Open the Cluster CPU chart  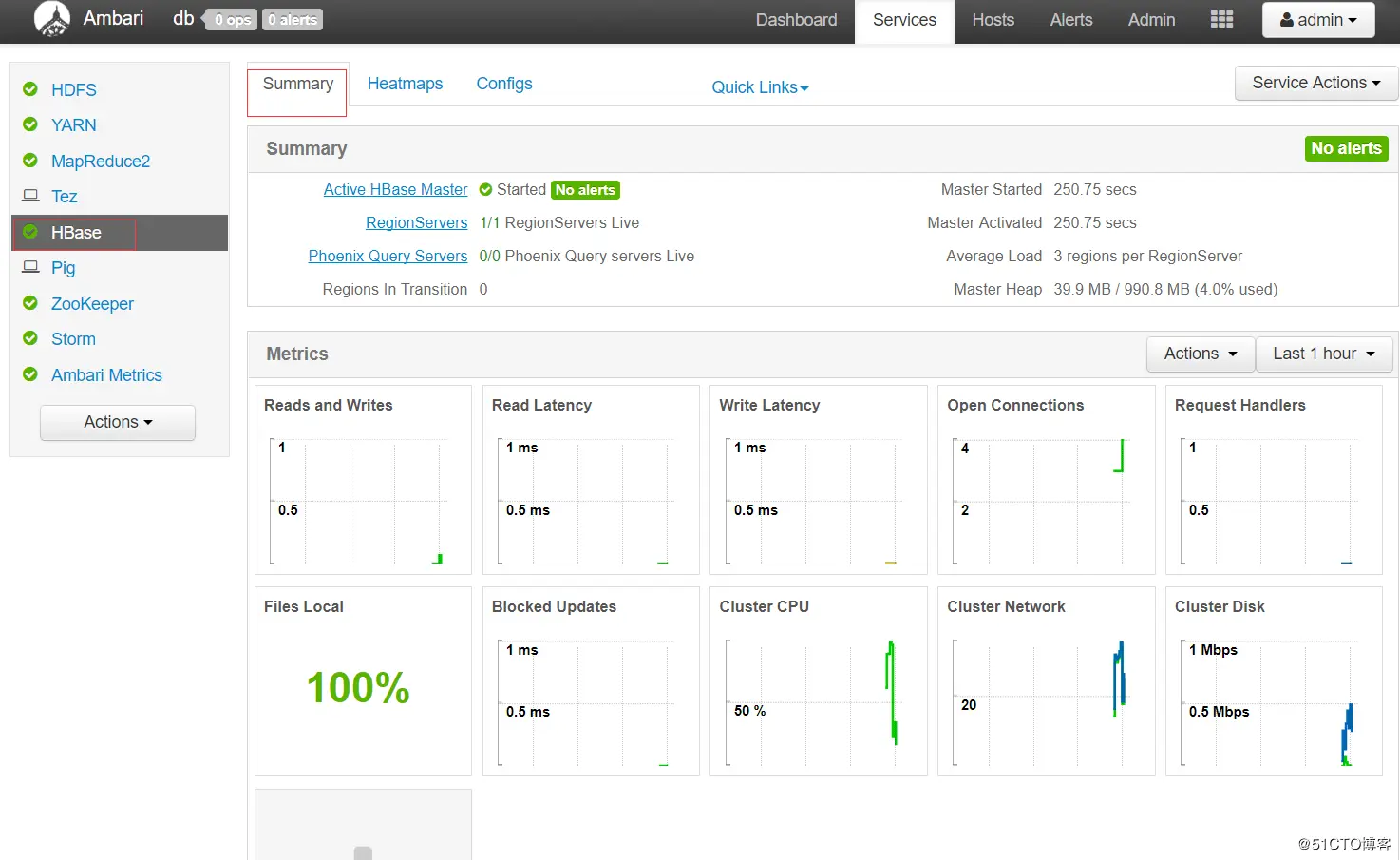pyautogui.click(x=819, y=681)
